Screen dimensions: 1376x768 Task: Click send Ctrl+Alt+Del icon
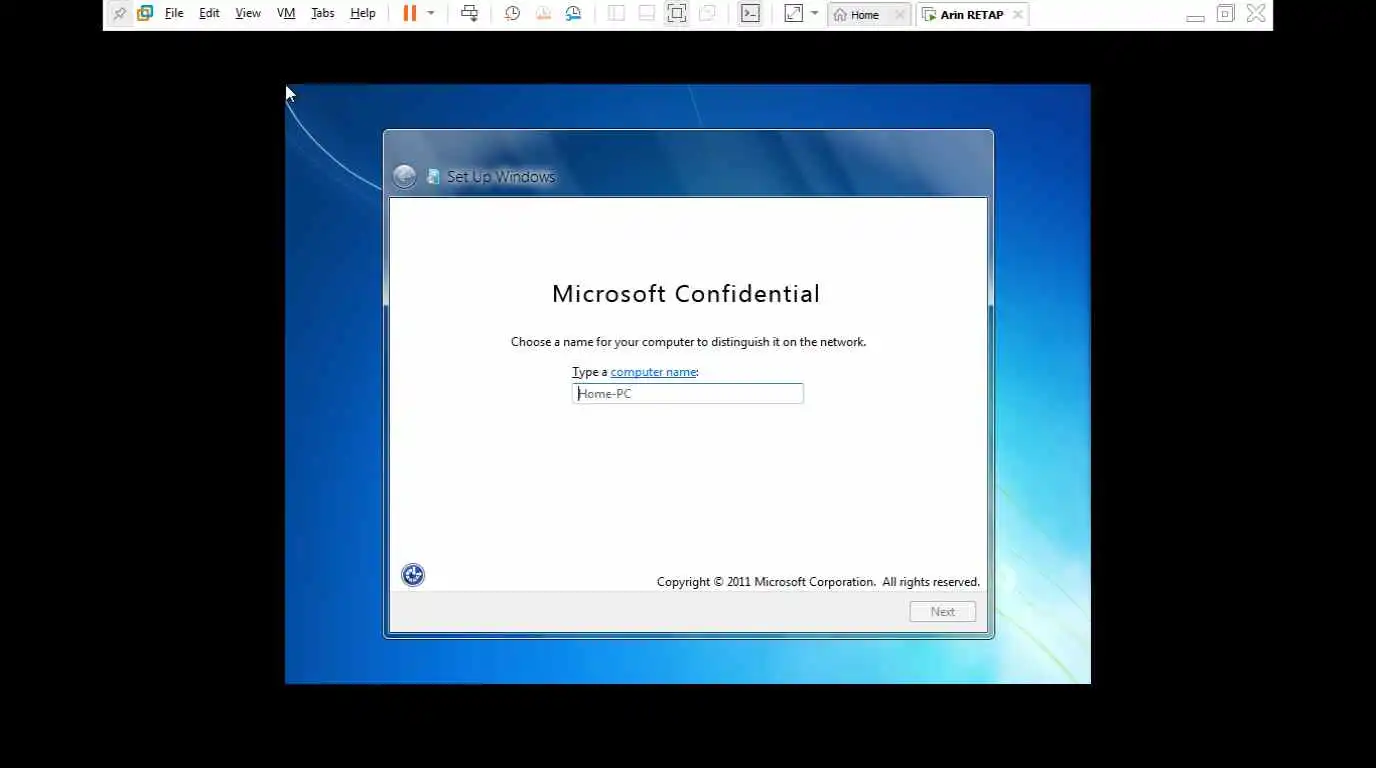[469, 14]
